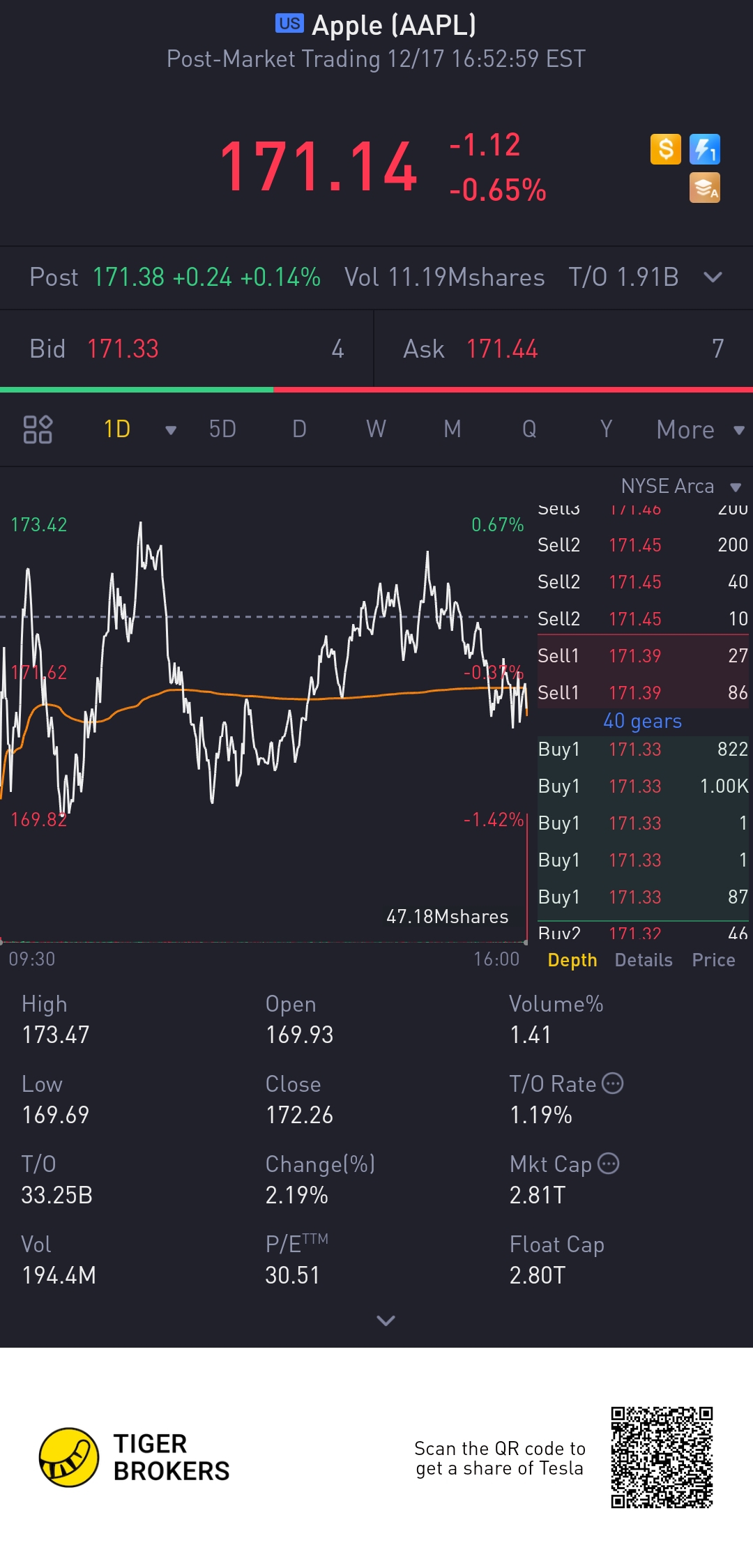753x1568 pixels.
Task: Open Mkt Cap info icon
Action: coord(609,1164)
